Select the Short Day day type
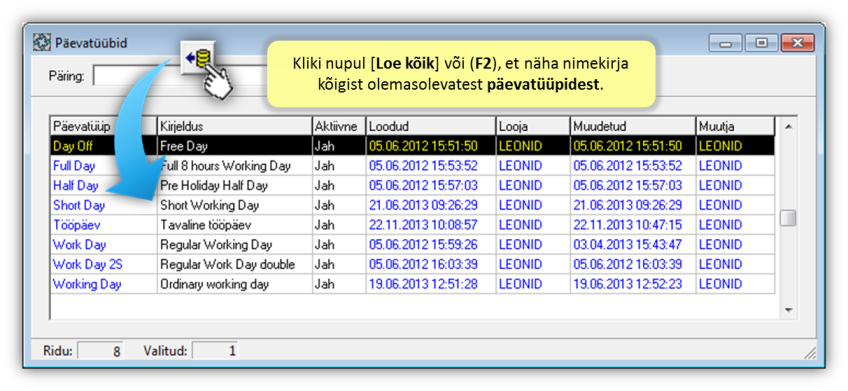The height and width of the screenshot is (391, 848). pos(79,206)
